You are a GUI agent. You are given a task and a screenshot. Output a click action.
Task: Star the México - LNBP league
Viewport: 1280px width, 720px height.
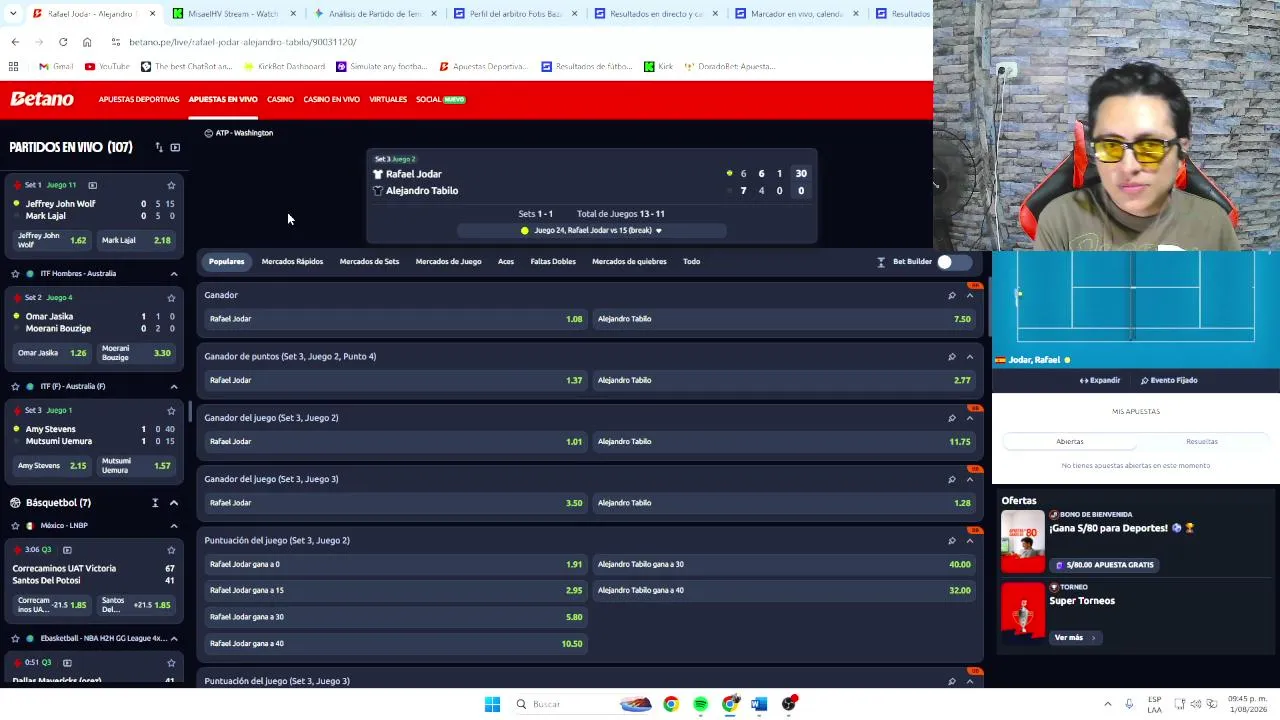tap(15, 525)
